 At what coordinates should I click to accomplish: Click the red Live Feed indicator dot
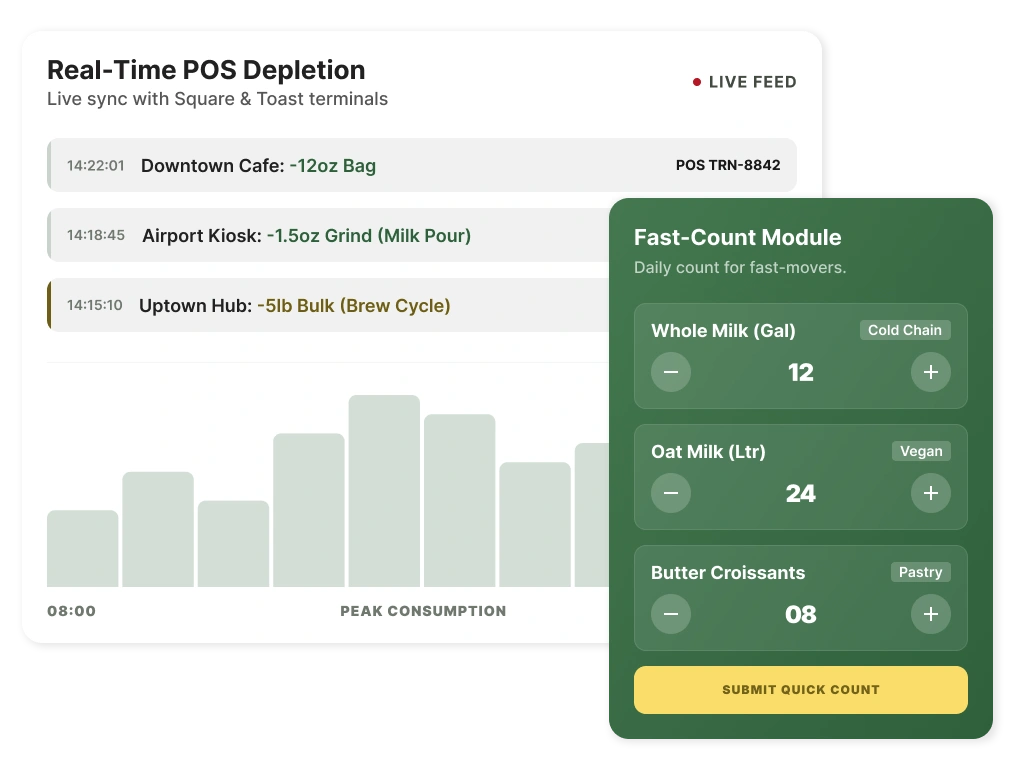click(697, 82)
